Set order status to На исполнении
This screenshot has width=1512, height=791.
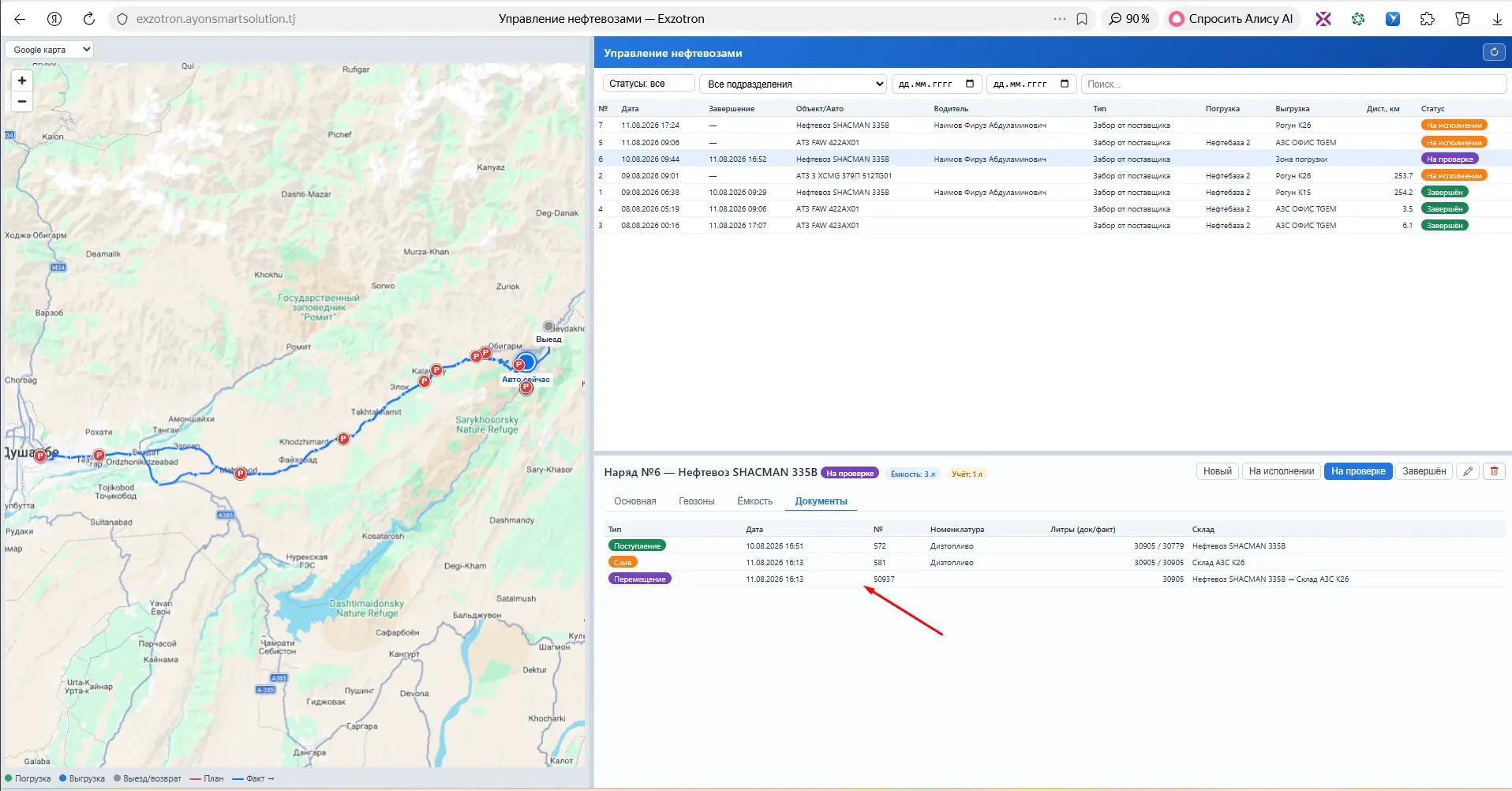tap(1282, 471)
